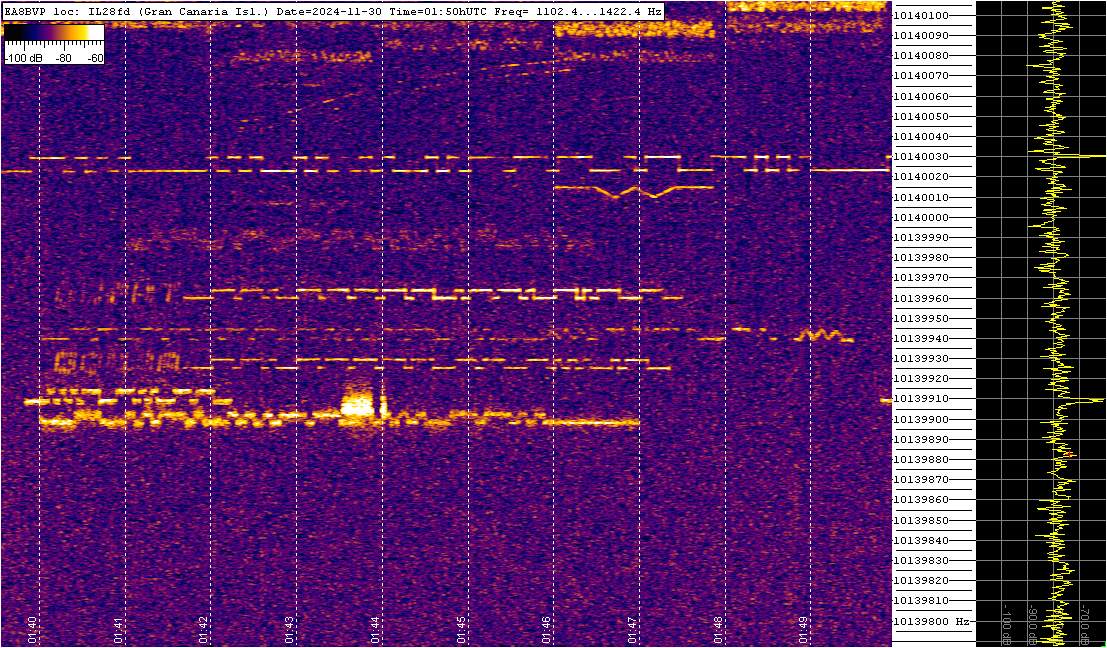This screenshot has width=1107, height=648.
Task: Click the 10139830 frequency label
Action: pos(921,560)
